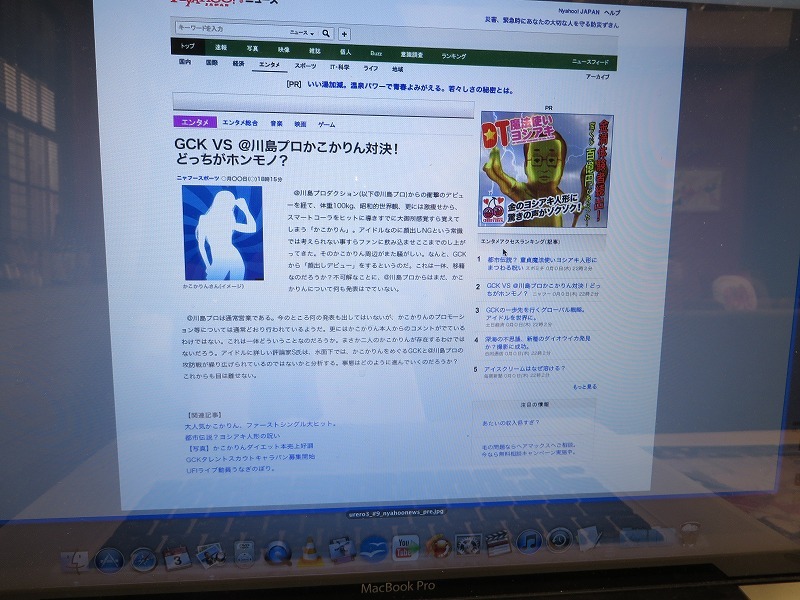The width and height of the screenshot is (800, 600).
Task: Switch to the 写真 tab in green bar
Action: (252, 48)
